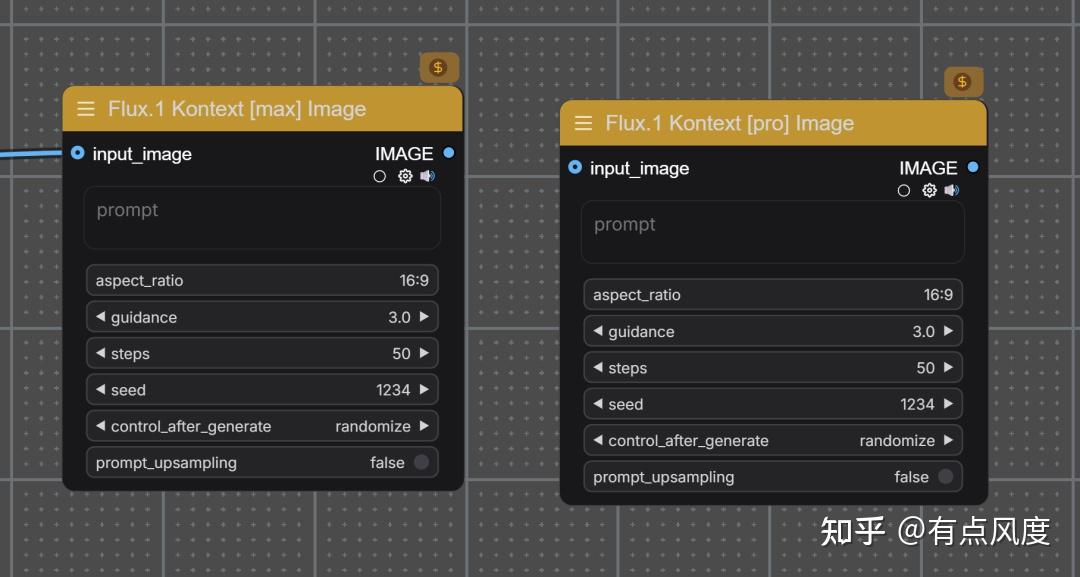Decrease guidance on the [max] node
This screenshot has height=577, width=1080.
point(101,317)
